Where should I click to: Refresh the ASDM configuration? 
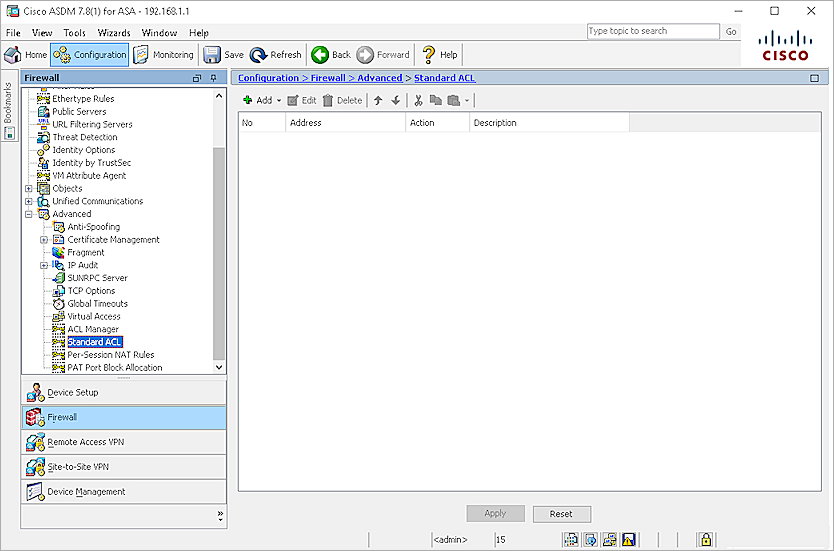pyautogui.click(x=259, y=55)
